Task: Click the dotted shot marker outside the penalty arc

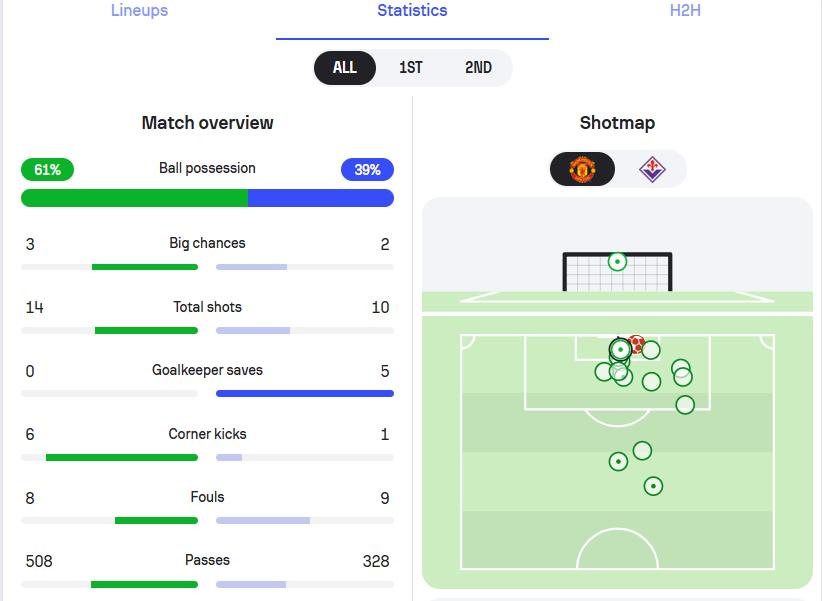Action: (x=618, y=462)
